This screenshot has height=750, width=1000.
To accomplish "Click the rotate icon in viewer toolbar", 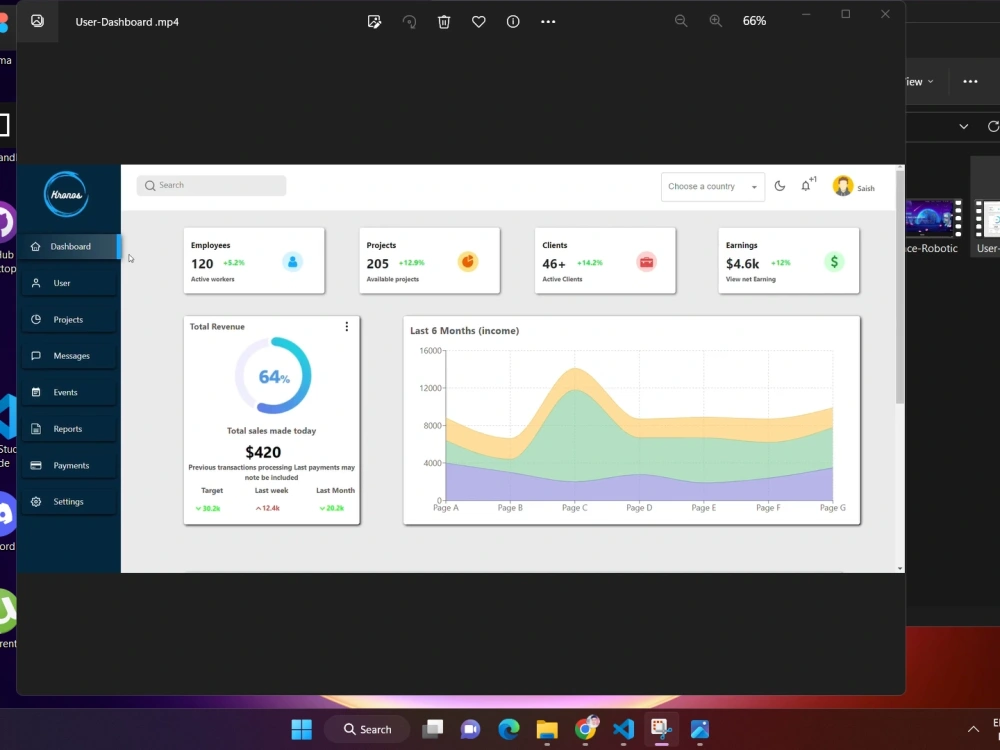I will (x=409, y=22).
